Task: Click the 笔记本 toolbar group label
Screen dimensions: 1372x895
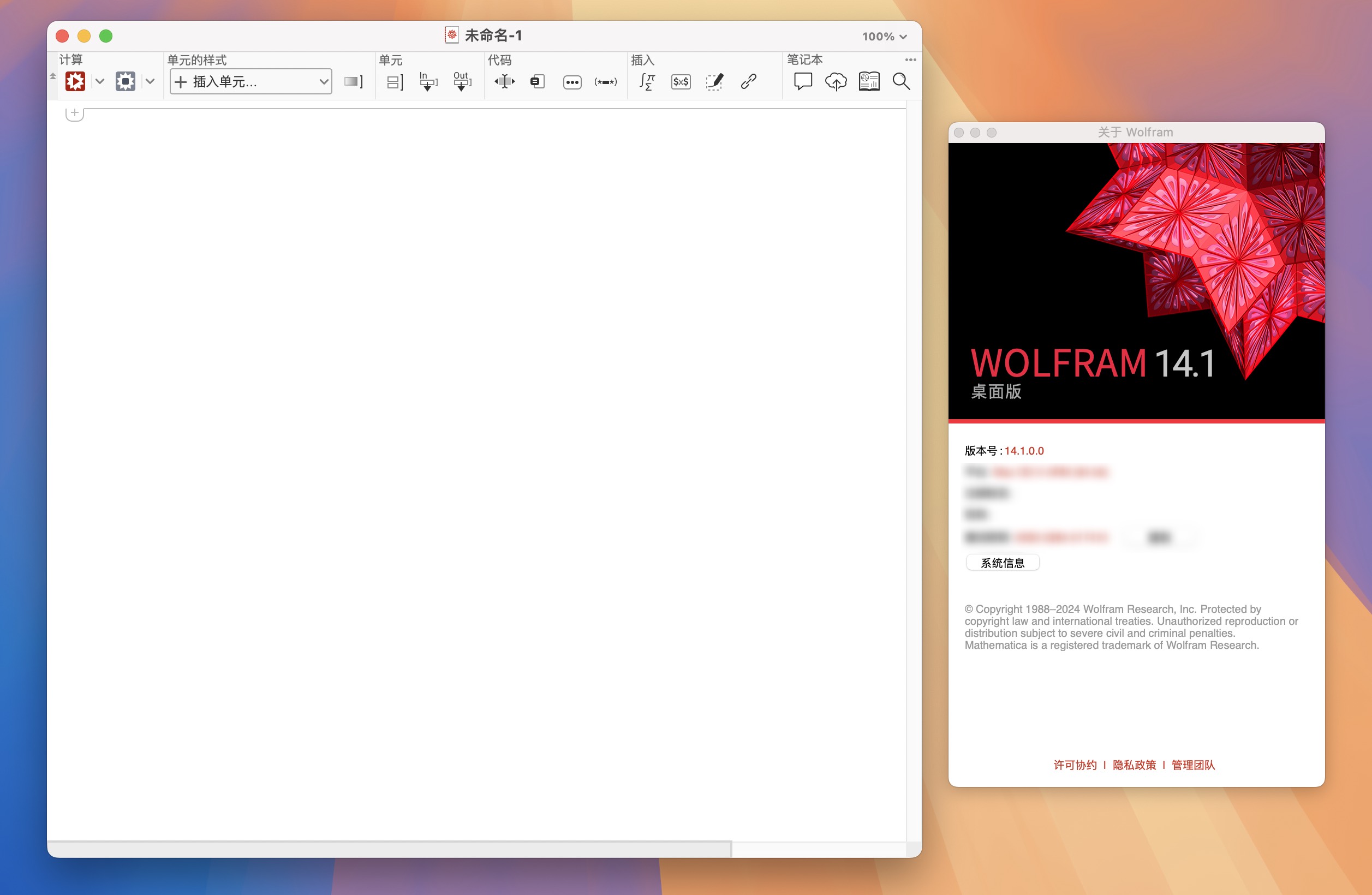Action: click(805, 60)
